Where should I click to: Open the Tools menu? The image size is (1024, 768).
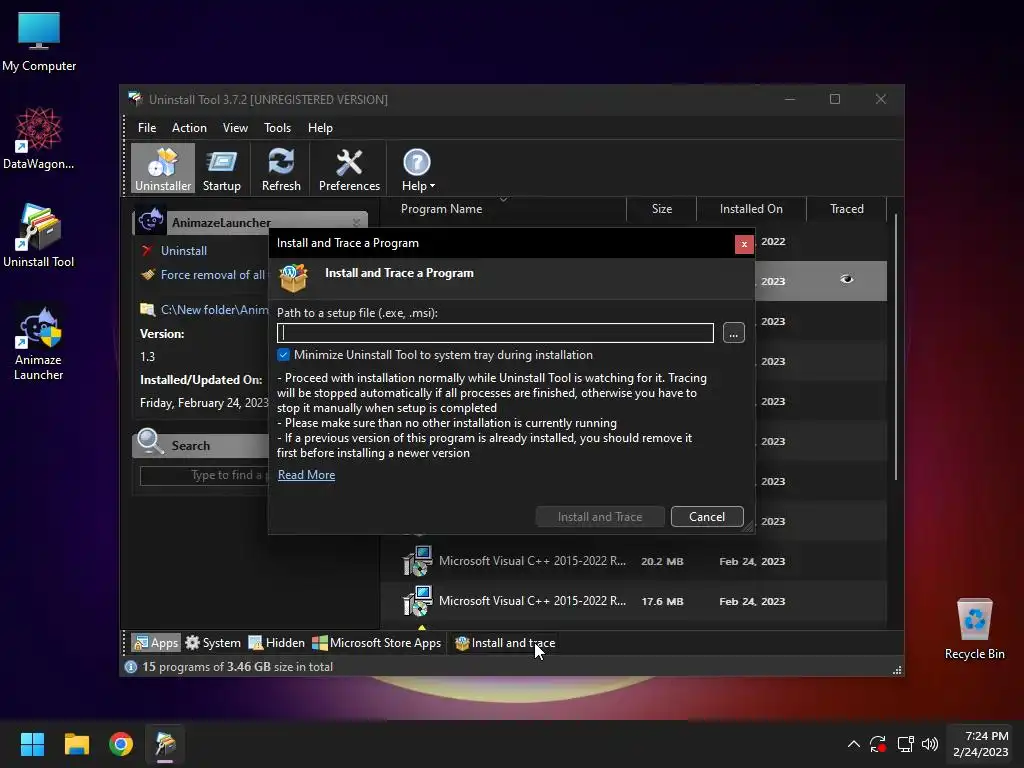click(277, 128)
